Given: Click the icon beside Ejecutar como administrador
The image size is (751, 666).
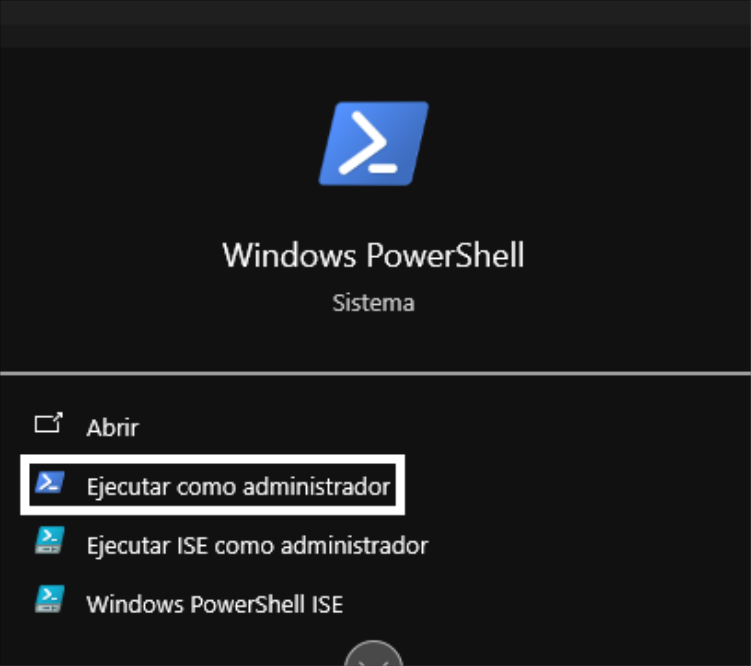Looking at the screenshot, I should pyautogui.click(x=48, y=485).
